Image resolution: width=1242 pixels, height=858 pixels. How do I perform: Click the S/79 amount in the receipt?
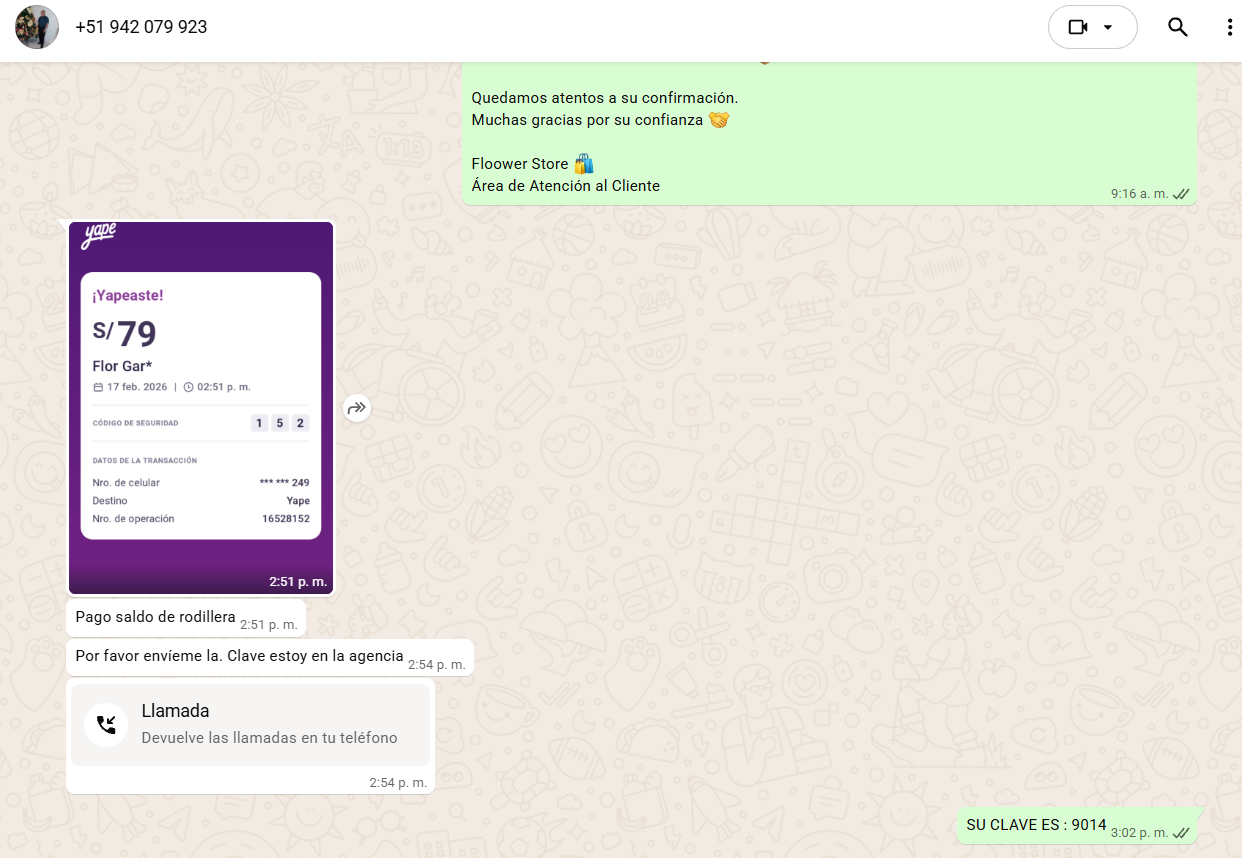pos(125,333)
